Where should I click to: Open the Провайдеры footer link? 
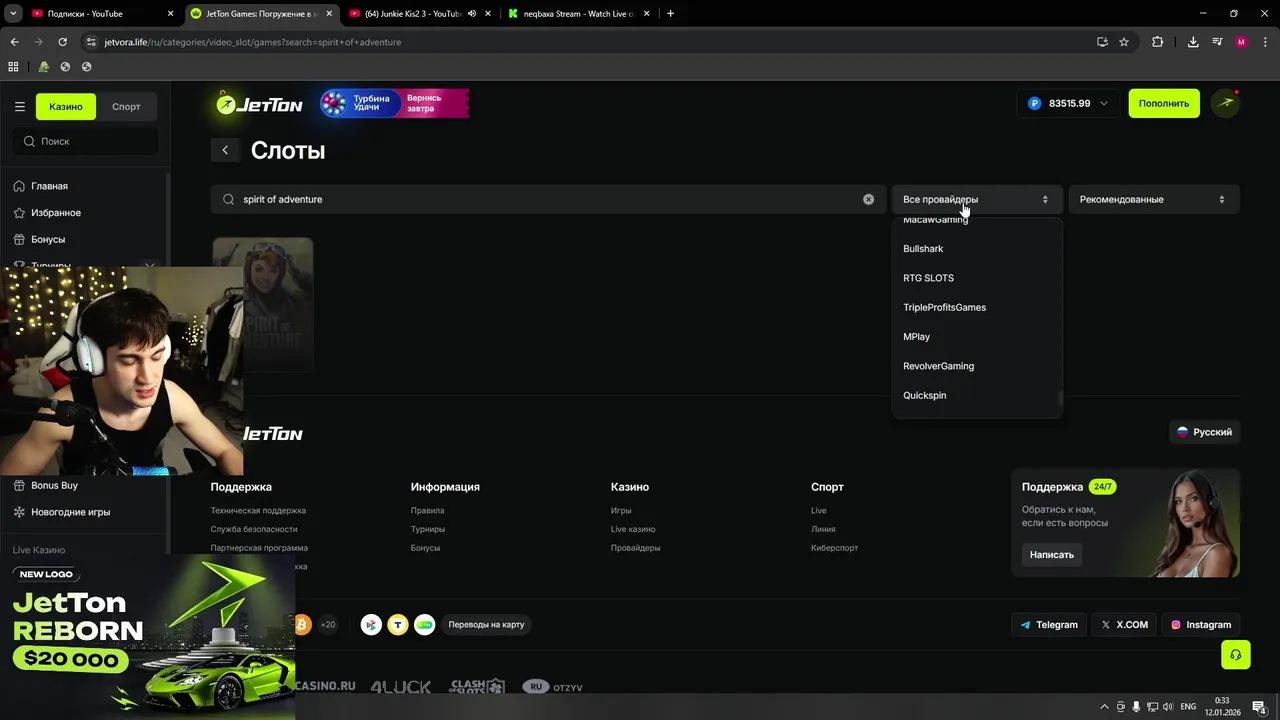[x=635, y=548]
